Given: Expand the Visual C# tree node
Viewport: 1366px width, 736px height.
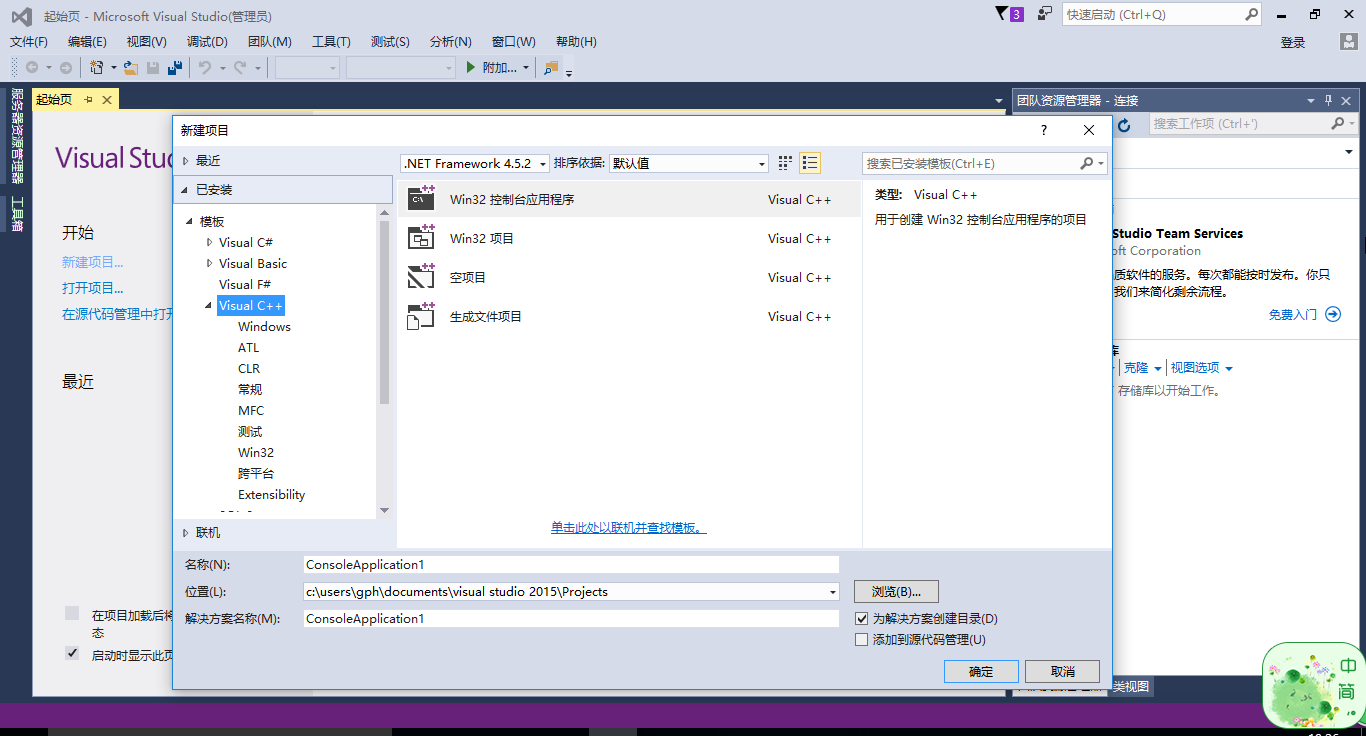Looking at the screenshot, I should click(209, 242).
